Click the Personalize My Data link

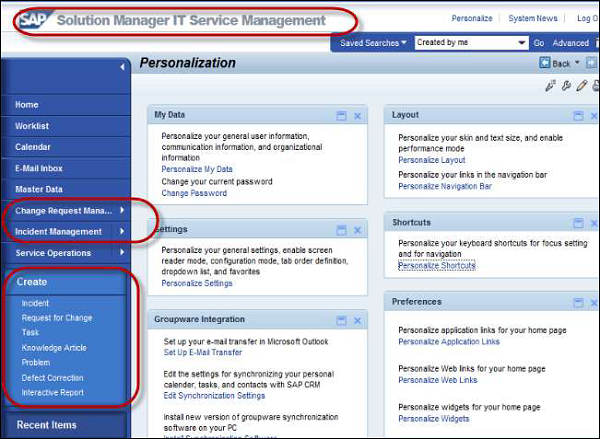click(x=197, y=169)
